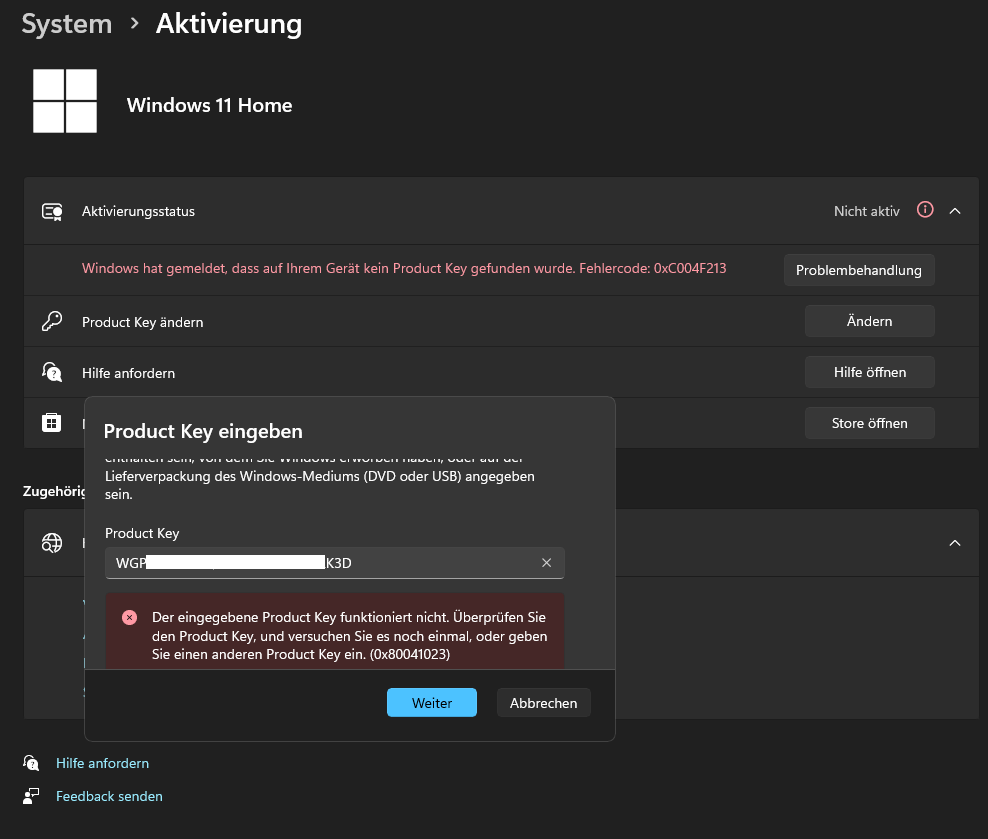The image size is (988, 839).
Task: Collapse the Aktivierungsstatus section
Action: tap(955, 211)
